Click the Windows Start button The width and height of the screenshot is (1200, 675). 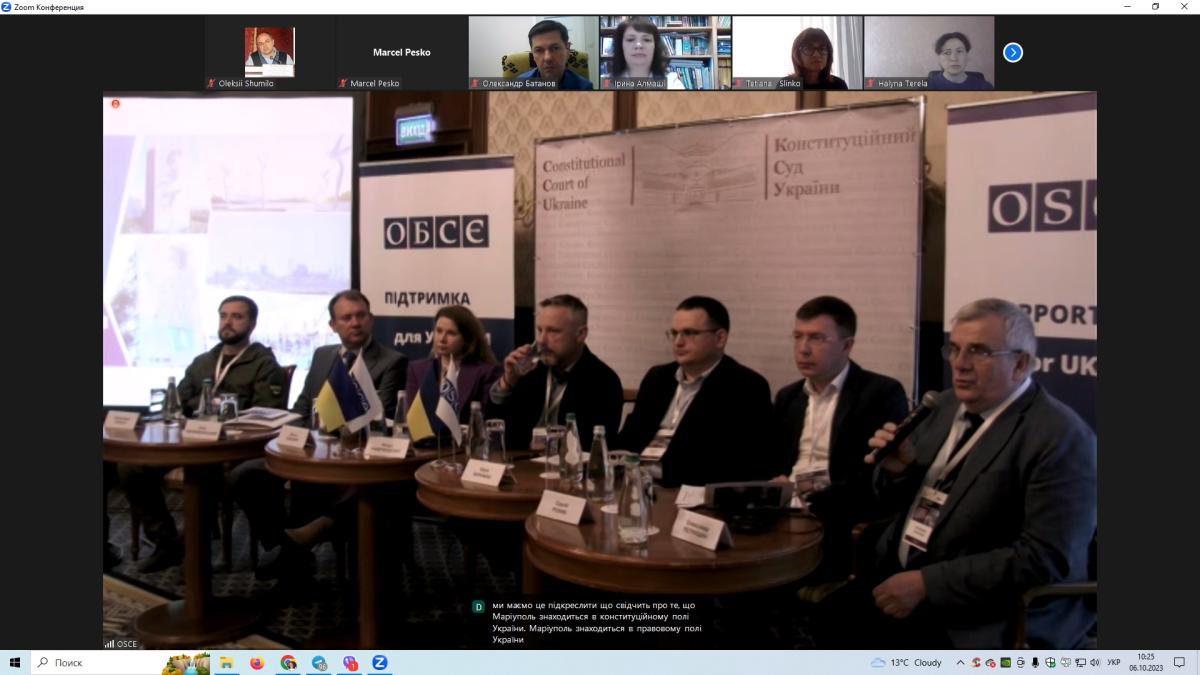(15, 662)
